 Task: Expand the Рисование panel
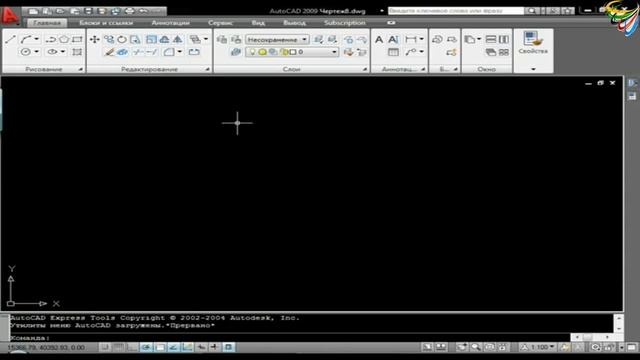80,69
